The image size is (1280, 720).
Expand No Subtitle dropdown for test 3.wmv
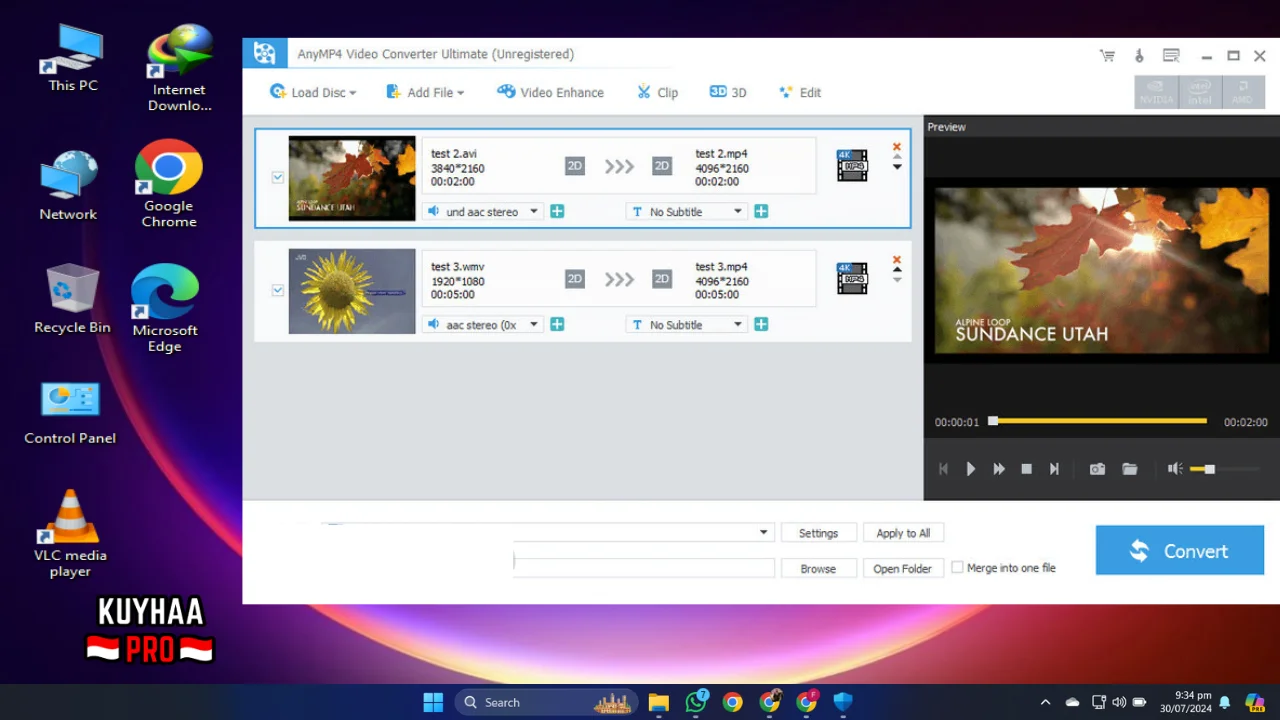[738, 325]
